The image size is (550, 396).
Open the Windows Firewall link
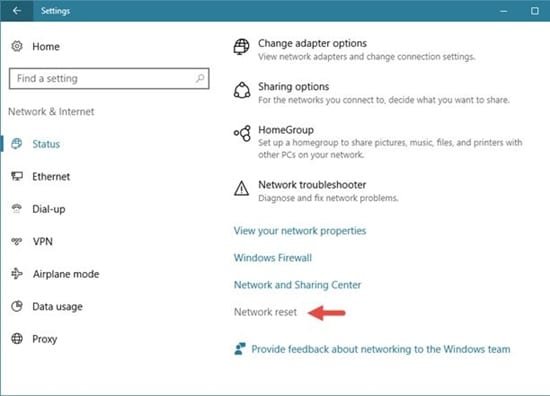pyautogui.click(x=273, y=258)
